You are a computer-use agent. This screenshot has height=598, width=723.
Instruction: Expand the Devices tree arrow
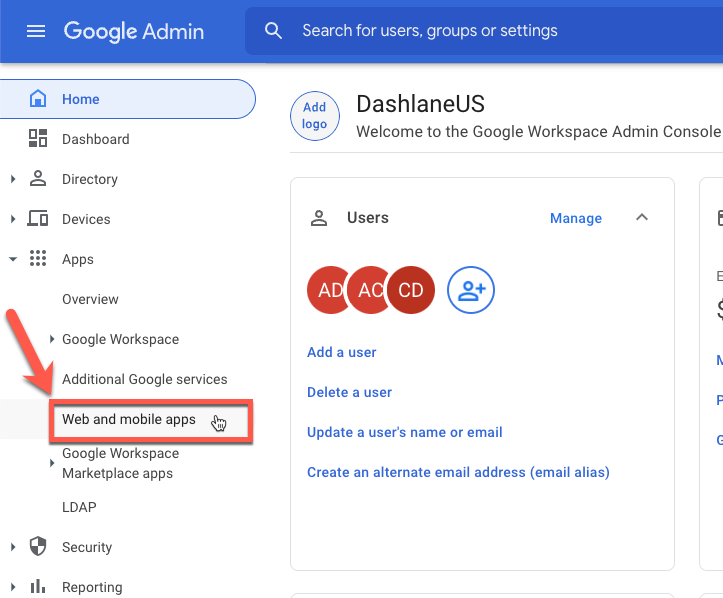click(13, 219)
